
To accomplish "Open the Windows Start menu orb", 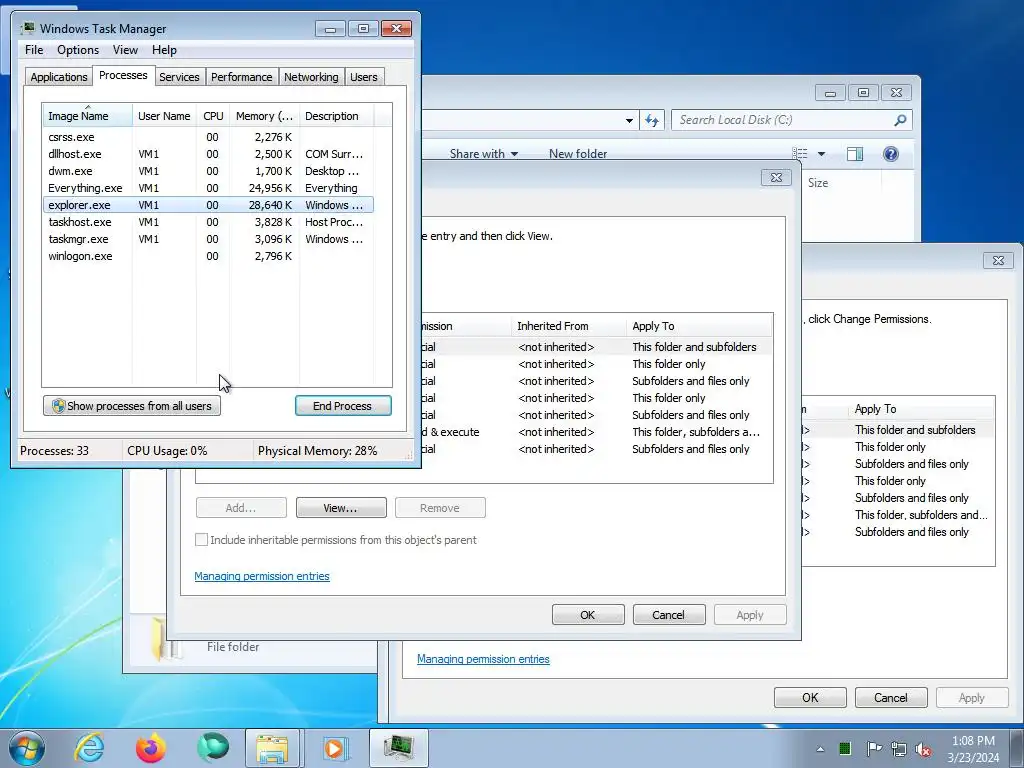I will [x=27, y=748].
